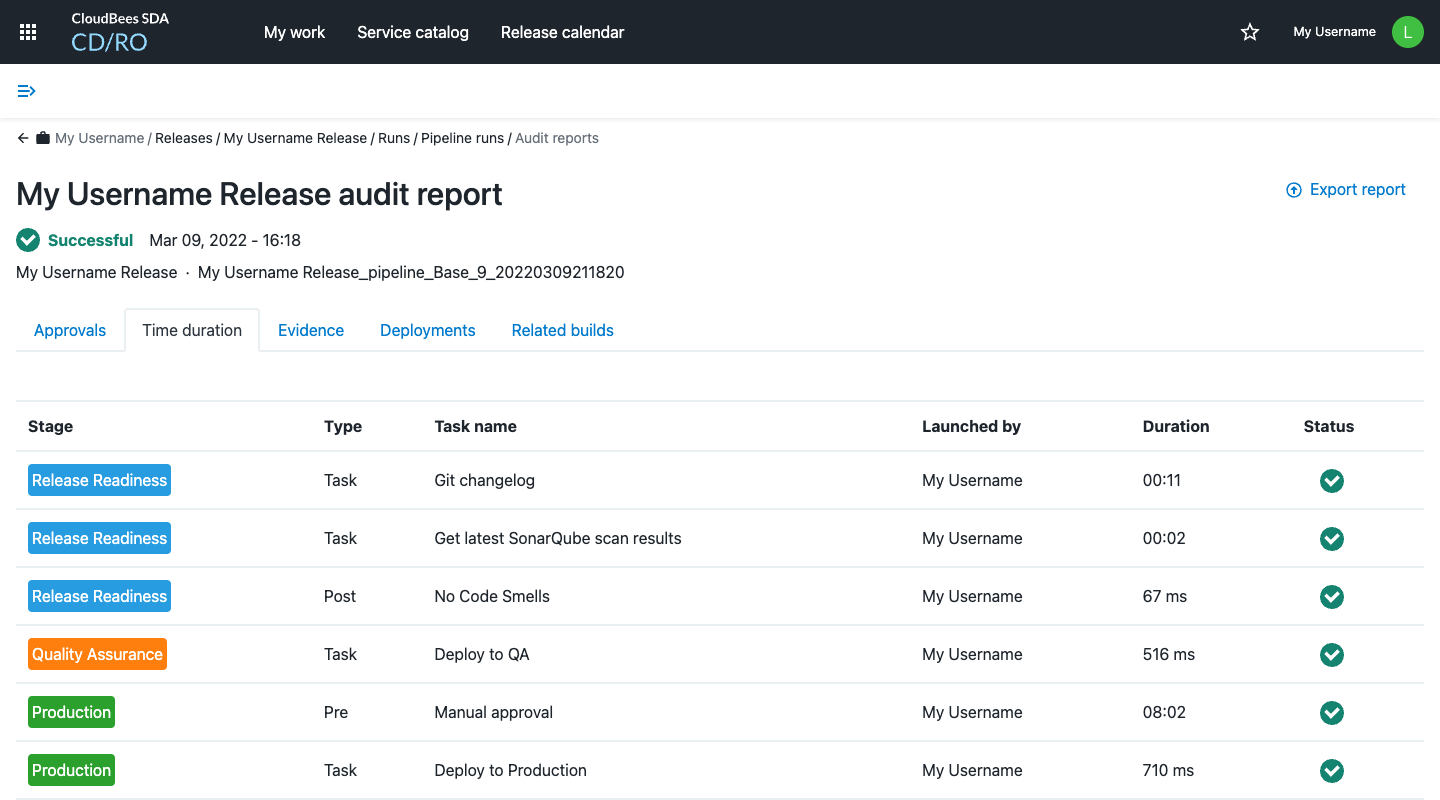The height and width of the screenshot is (800, 1440).
Task: Click the status checkmark for Deploy to Production
Action: coord(1331,770)
